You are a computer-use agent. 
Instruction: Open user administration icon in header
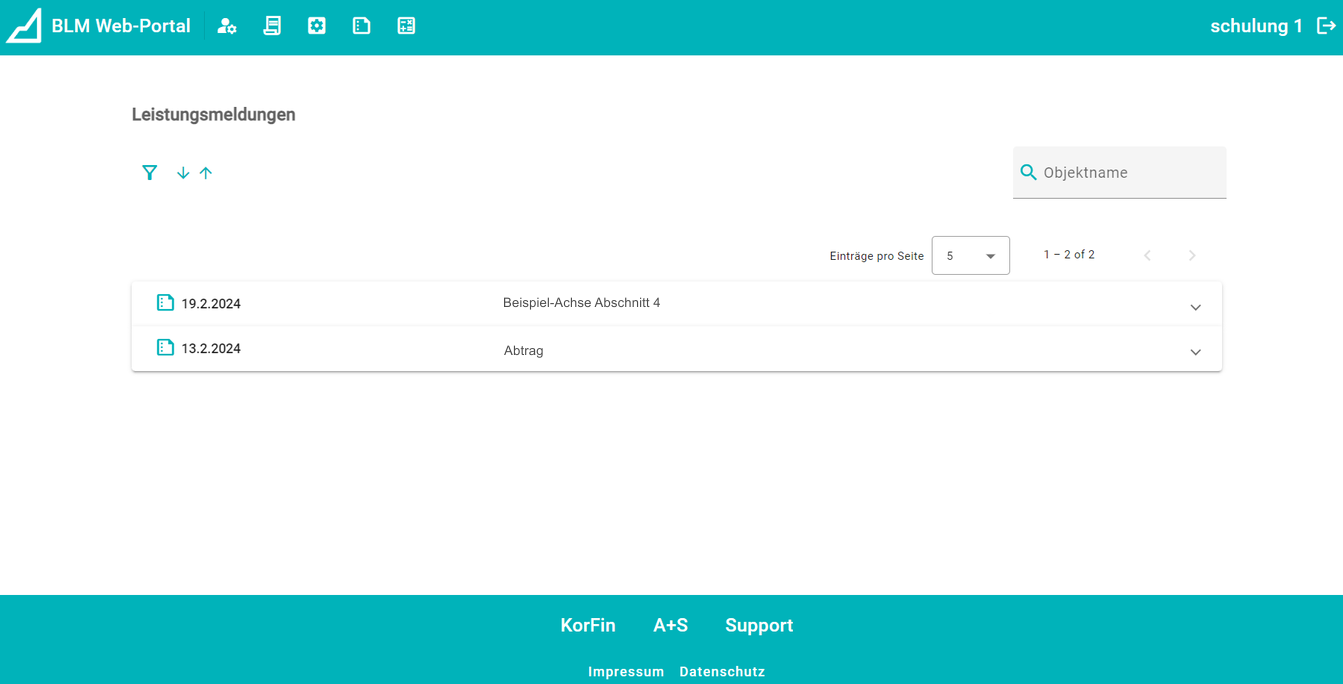tap(227, 26)
